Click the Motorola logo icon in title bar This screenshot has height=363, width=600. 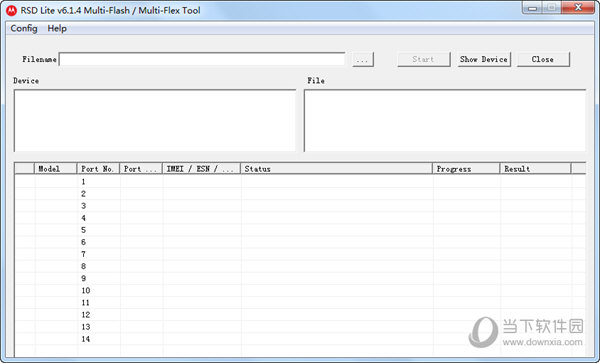click(11, 10)
